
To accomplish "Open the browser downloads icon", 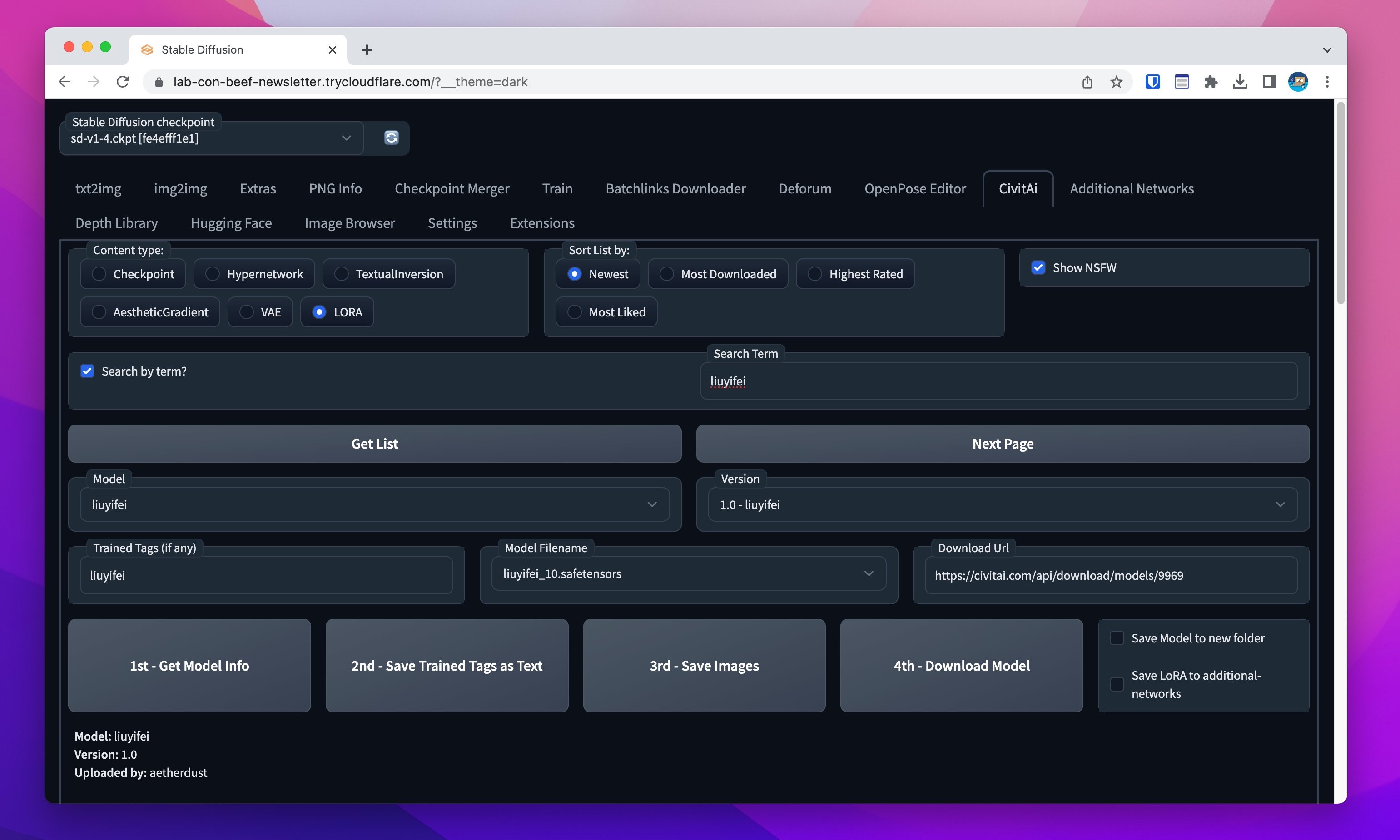I will pyautogui.click(x=1239, y=82).
